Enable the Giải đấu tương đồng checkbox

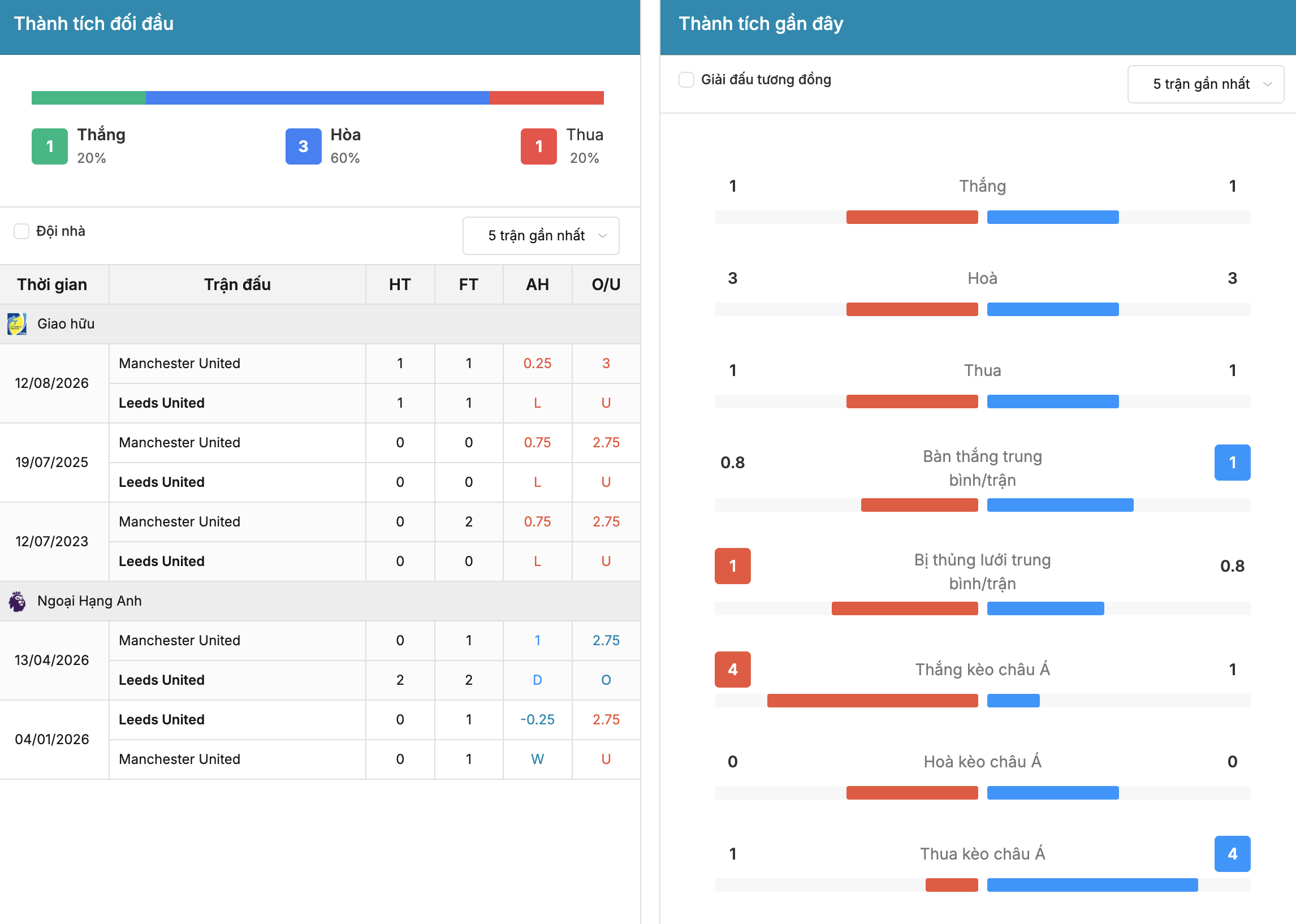pos(686,80)
